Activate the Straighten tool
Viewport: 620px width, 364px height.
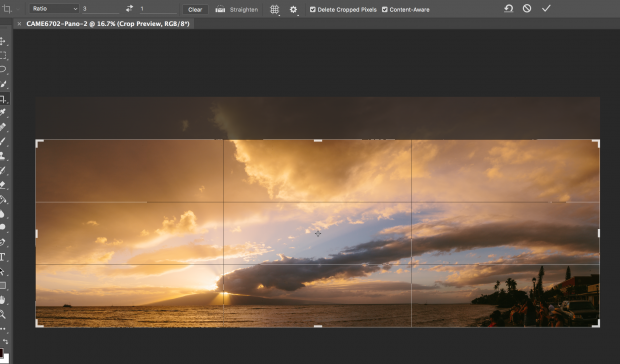[x=236, y=9]
